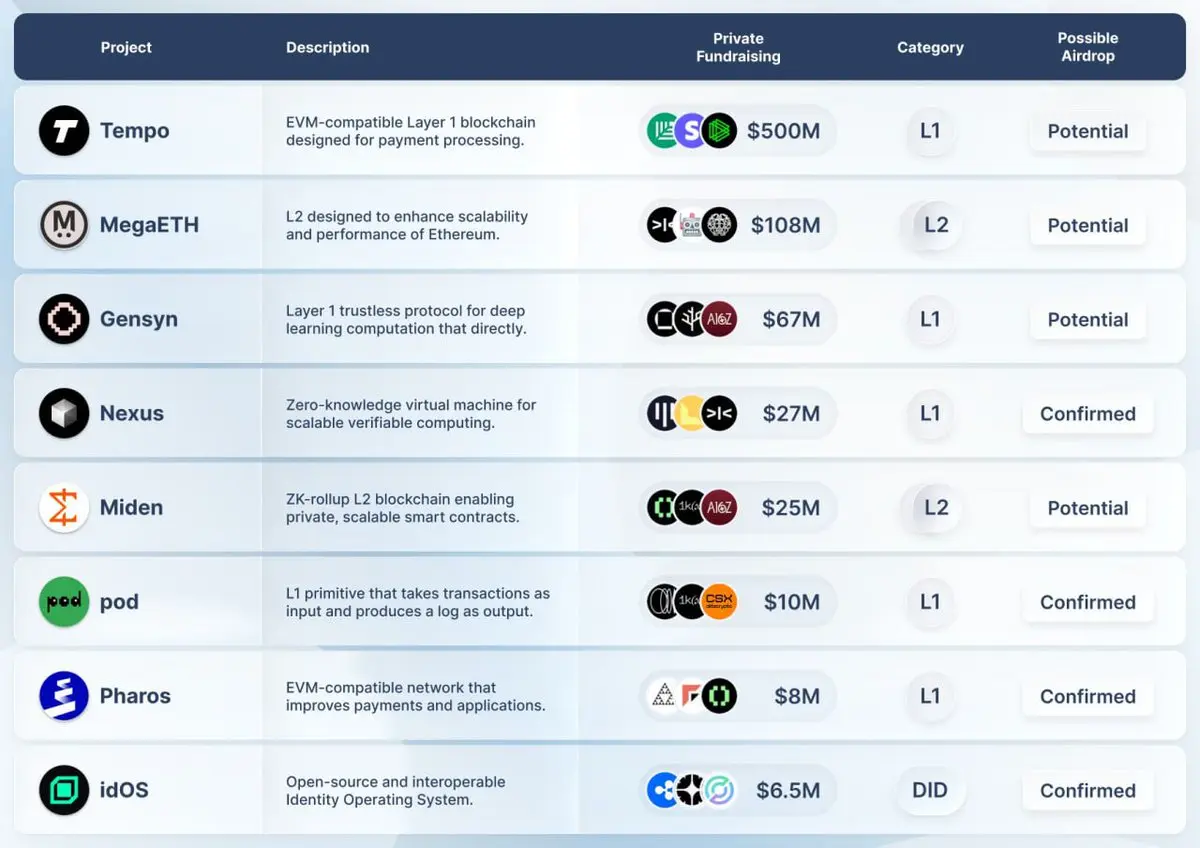Image resolution: width=1200 pixels, height=848 pixels.
Task: Click the MegaETH logo icon
Action: click(64, 225)
